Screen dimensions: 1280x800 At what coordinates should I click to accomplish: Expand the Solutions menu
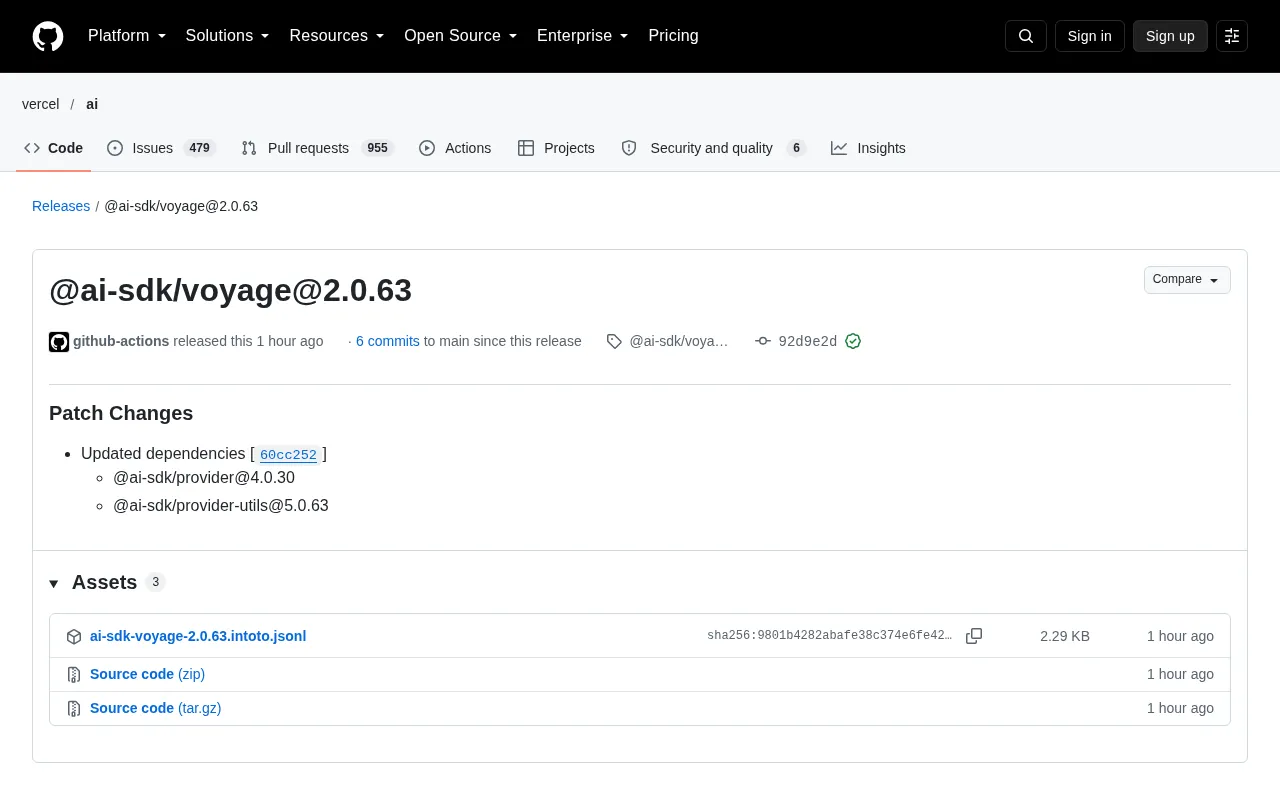coord(228,36)
